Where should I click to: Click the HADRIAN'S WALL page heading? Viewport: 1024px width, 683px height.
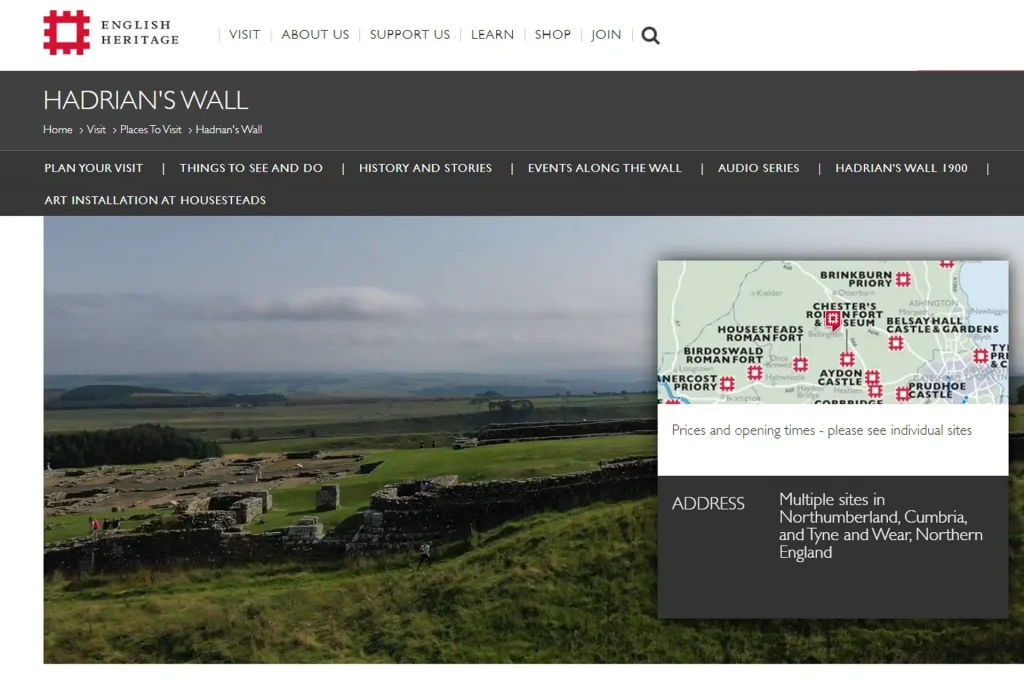[x=146, y=100]
